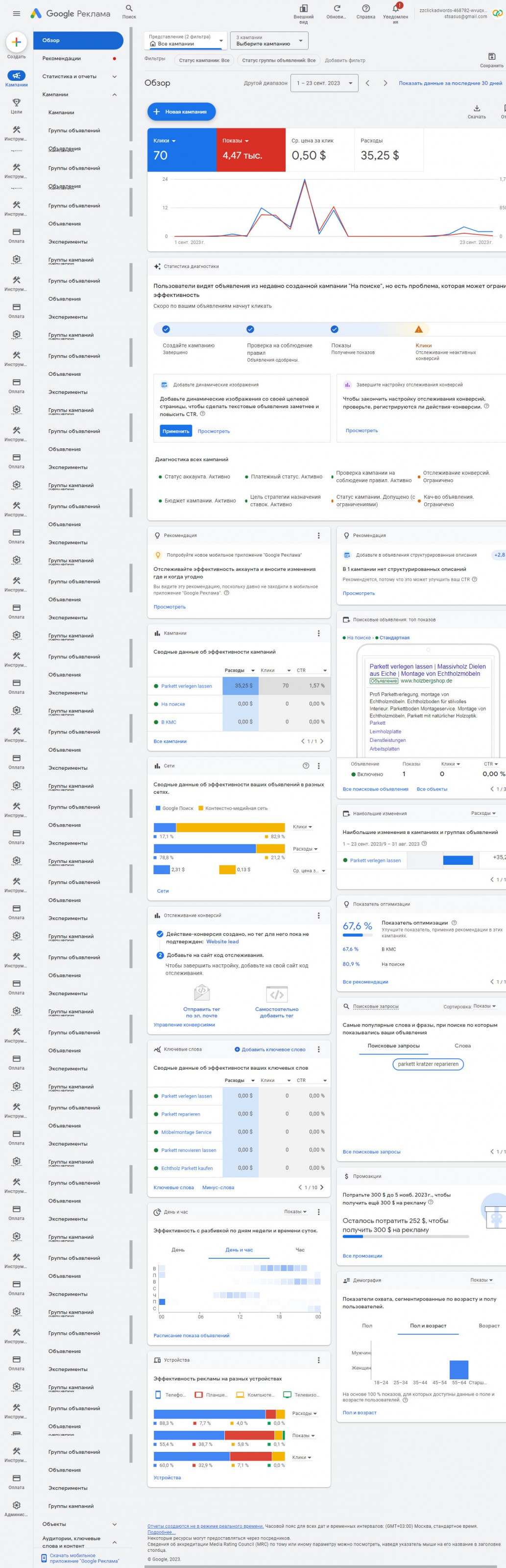
Task: Open Ср. цена з... dropdown in Сети card
Action: (x=309, y=870)
